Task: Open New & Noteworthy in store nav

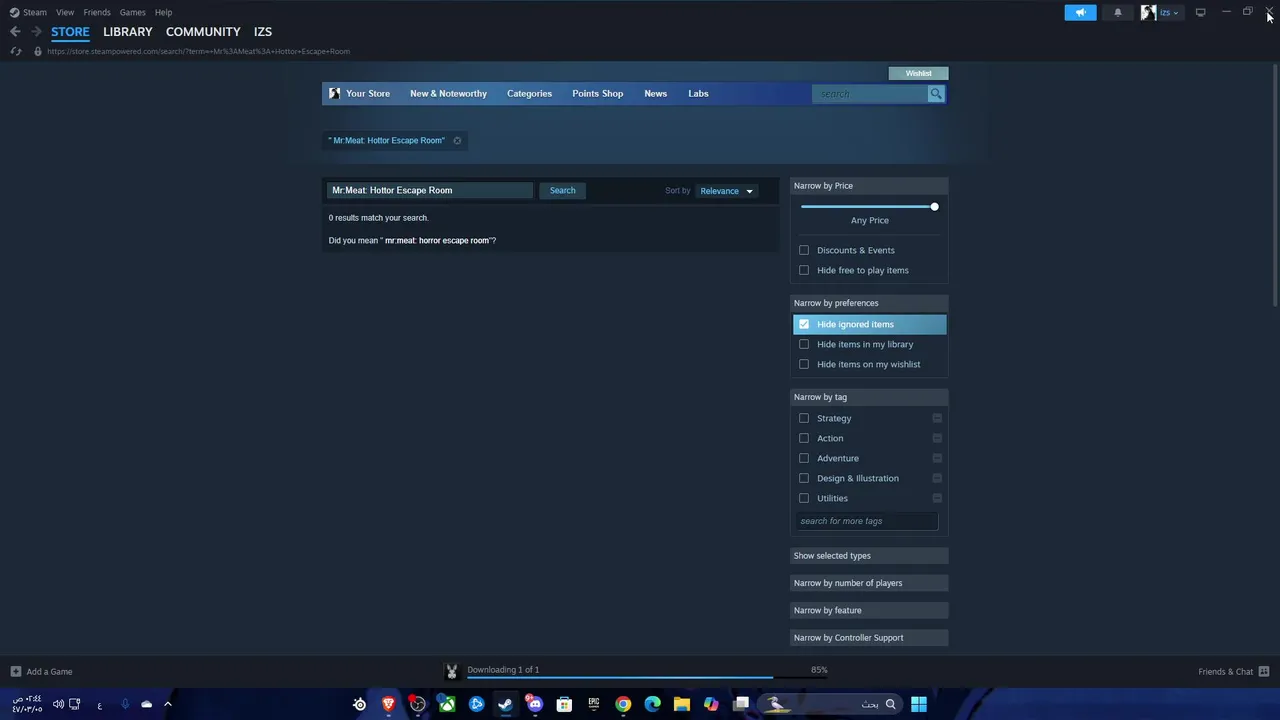Action: coord(448,94)
